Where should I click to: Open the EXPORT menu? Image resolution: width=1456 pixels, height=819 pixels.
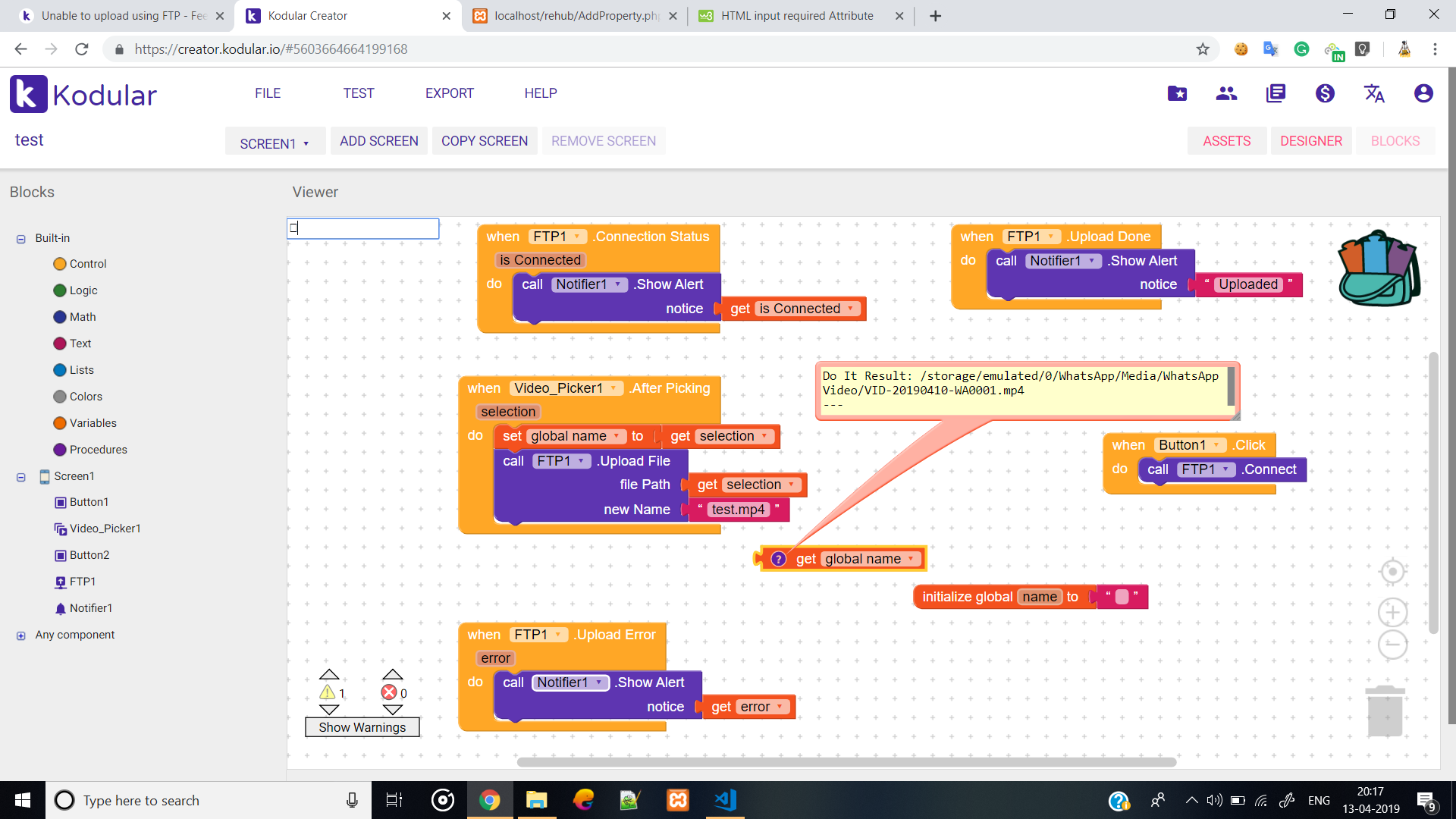pyautogui.click(x=450, y=93)
